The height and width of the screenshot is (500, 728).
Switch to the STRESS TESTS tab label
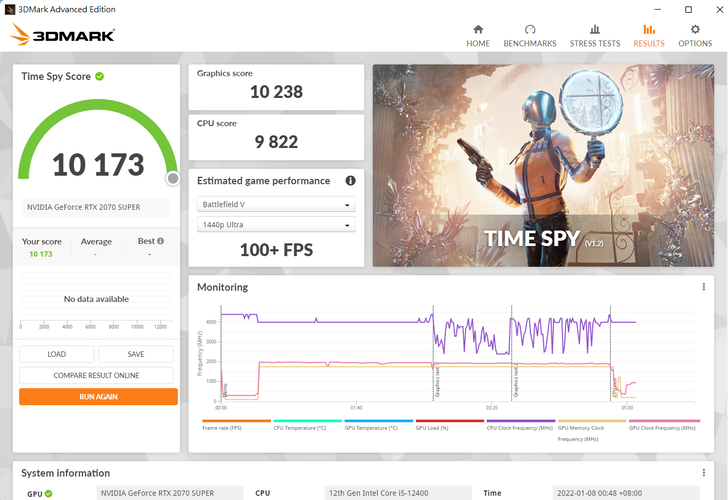(595, 43)
